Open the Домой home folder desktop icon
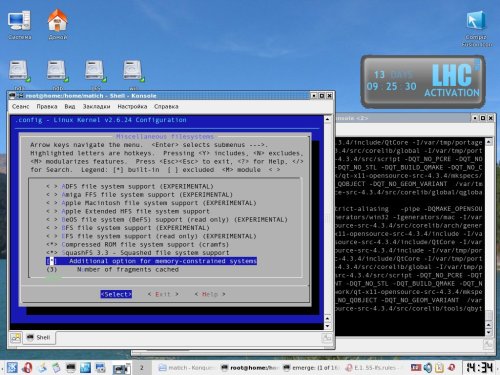 (58, 24)
